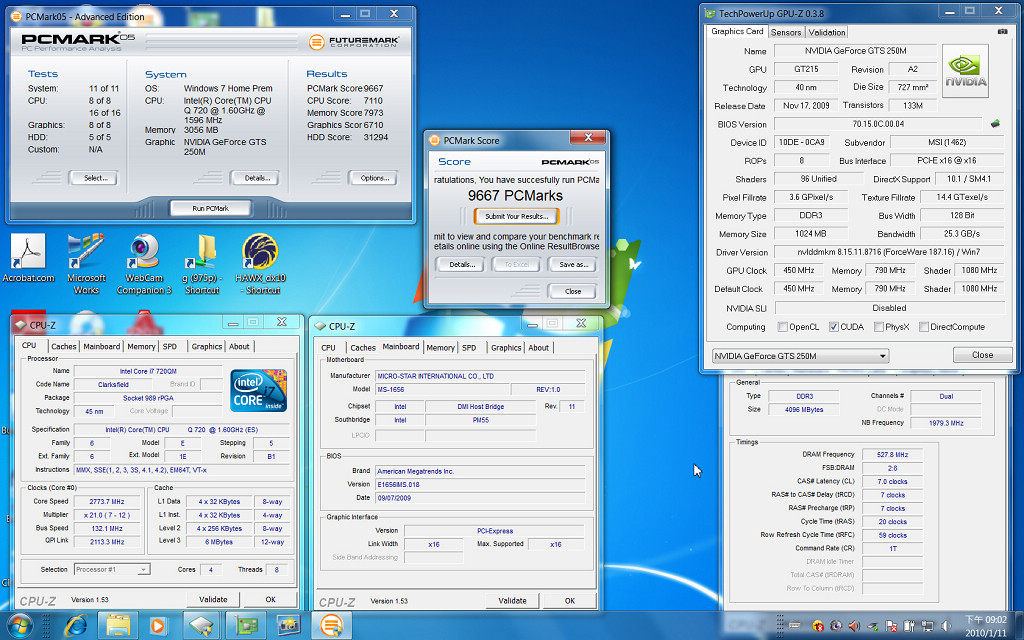Click the Windows Start orb
This screenshot has height=640, width=1024.
point(20,626)
